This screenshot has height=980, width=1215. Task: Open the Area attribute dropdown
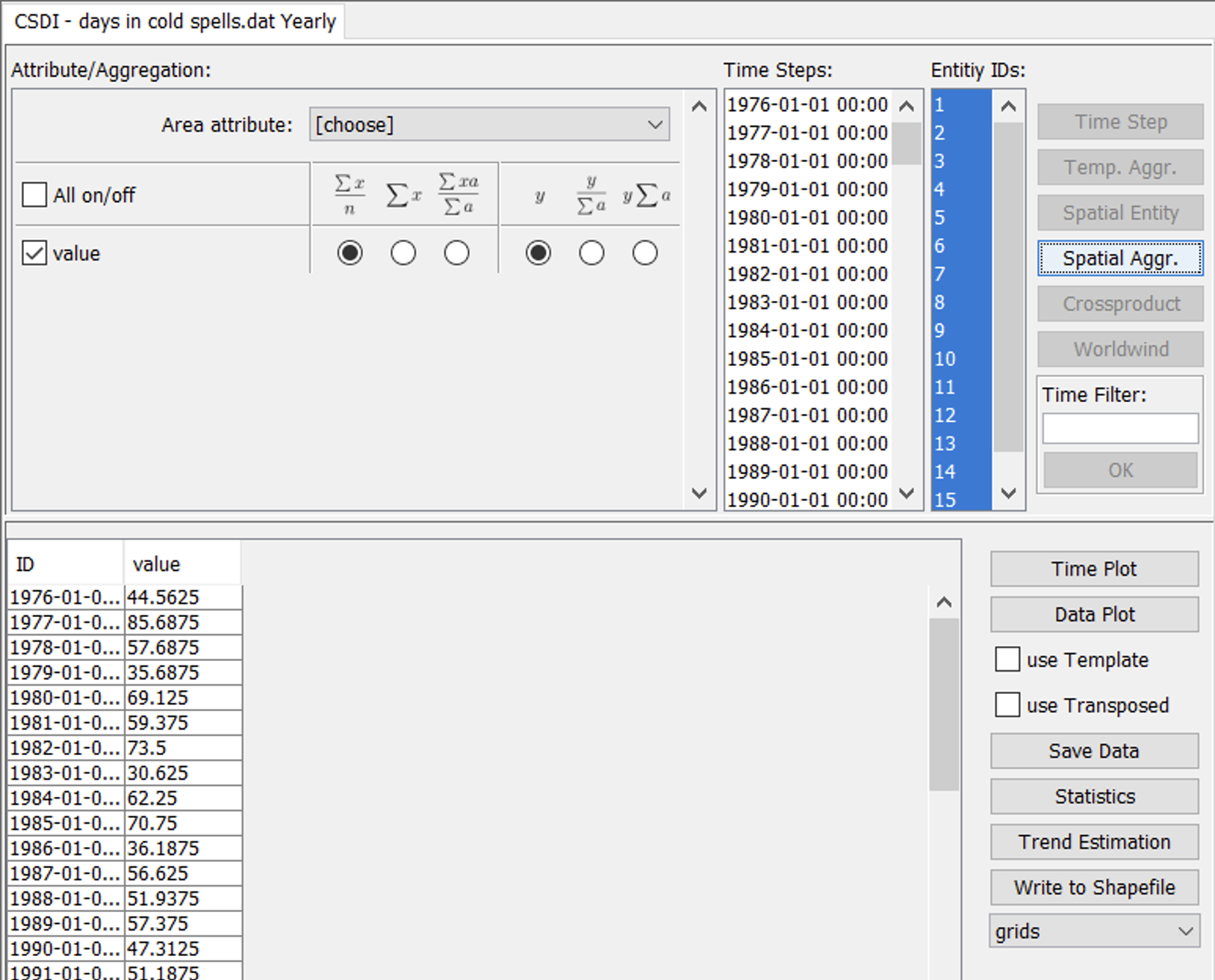(x=489, y=125)
